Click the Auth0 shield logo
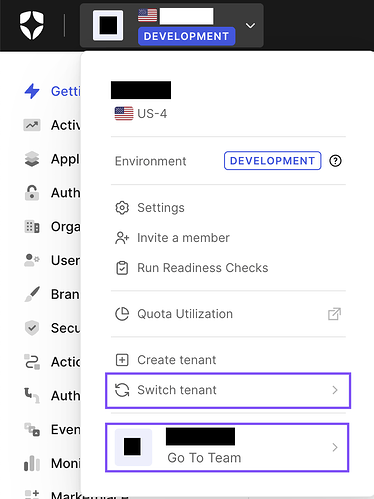 tap(32, 25)
